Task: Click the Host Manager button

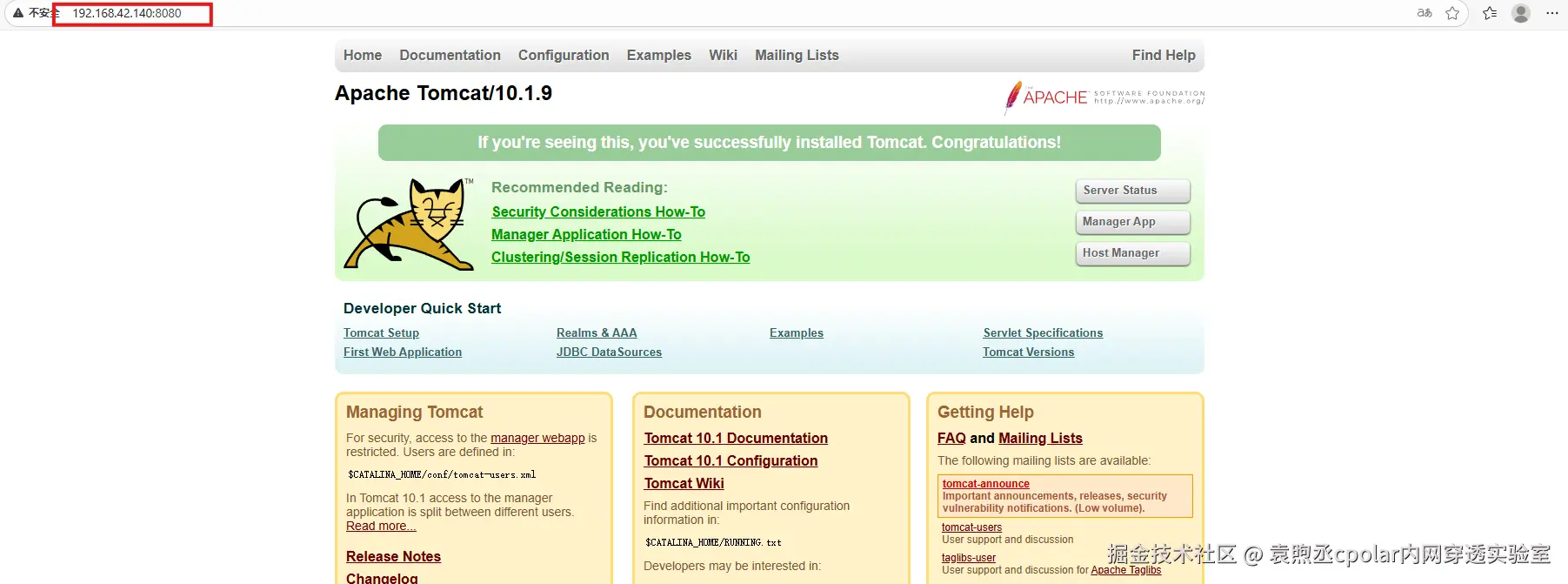Action: (x=1133, y=253)
